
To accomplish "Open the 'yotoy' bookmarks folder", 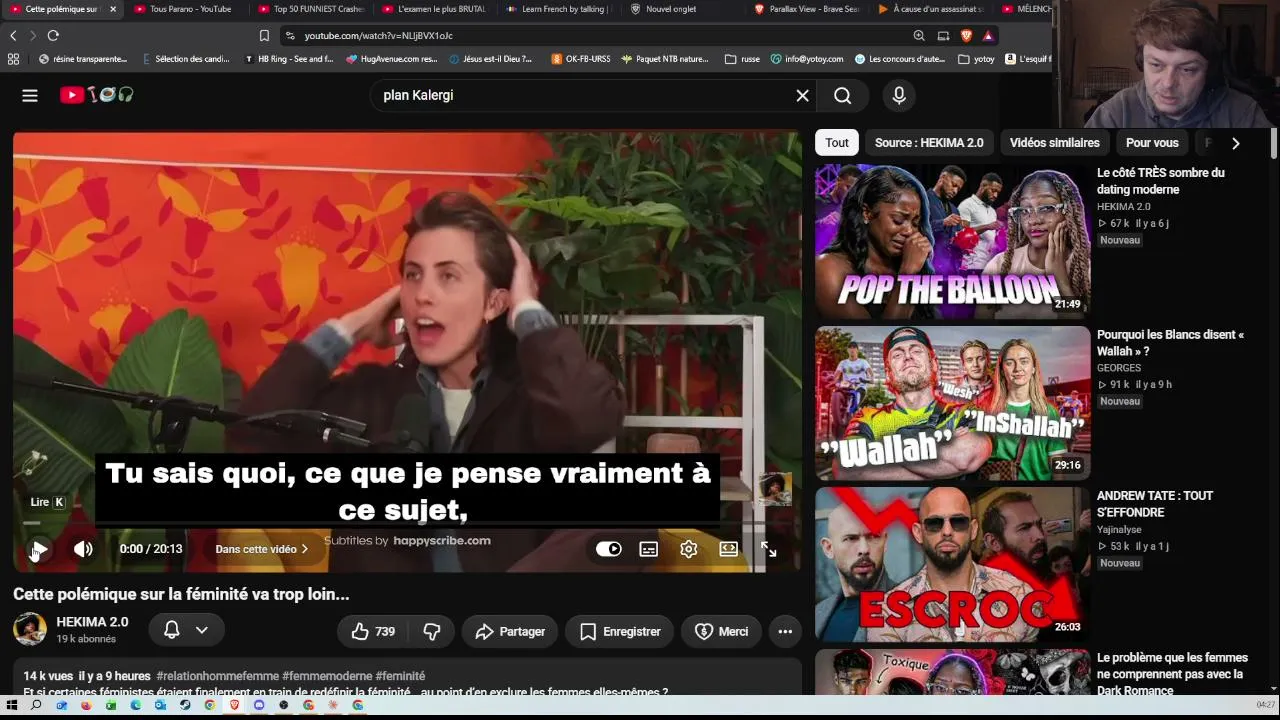I will pos(977,59).
